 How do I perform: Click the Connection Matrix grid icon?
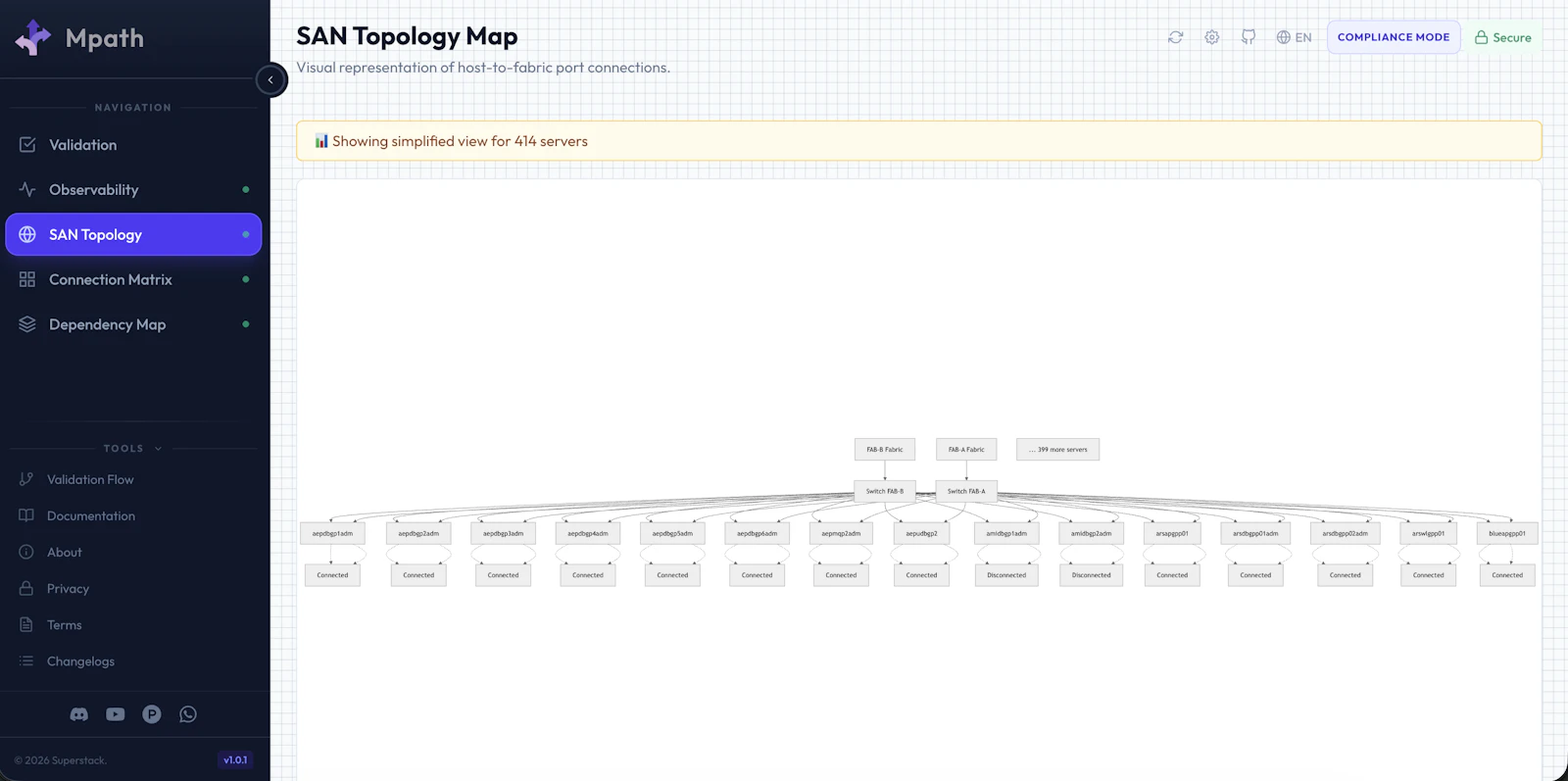[x=27, y=280]
